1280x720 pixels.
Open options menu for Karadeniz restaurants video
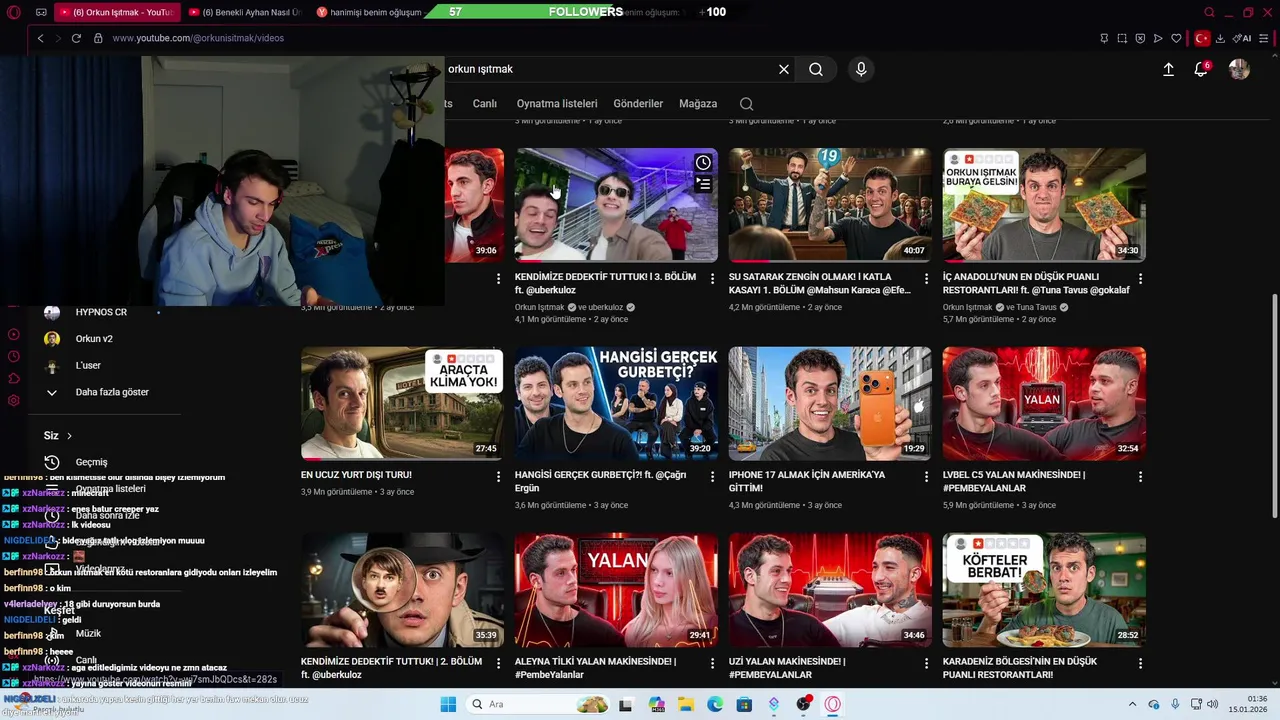(1140, 664)
